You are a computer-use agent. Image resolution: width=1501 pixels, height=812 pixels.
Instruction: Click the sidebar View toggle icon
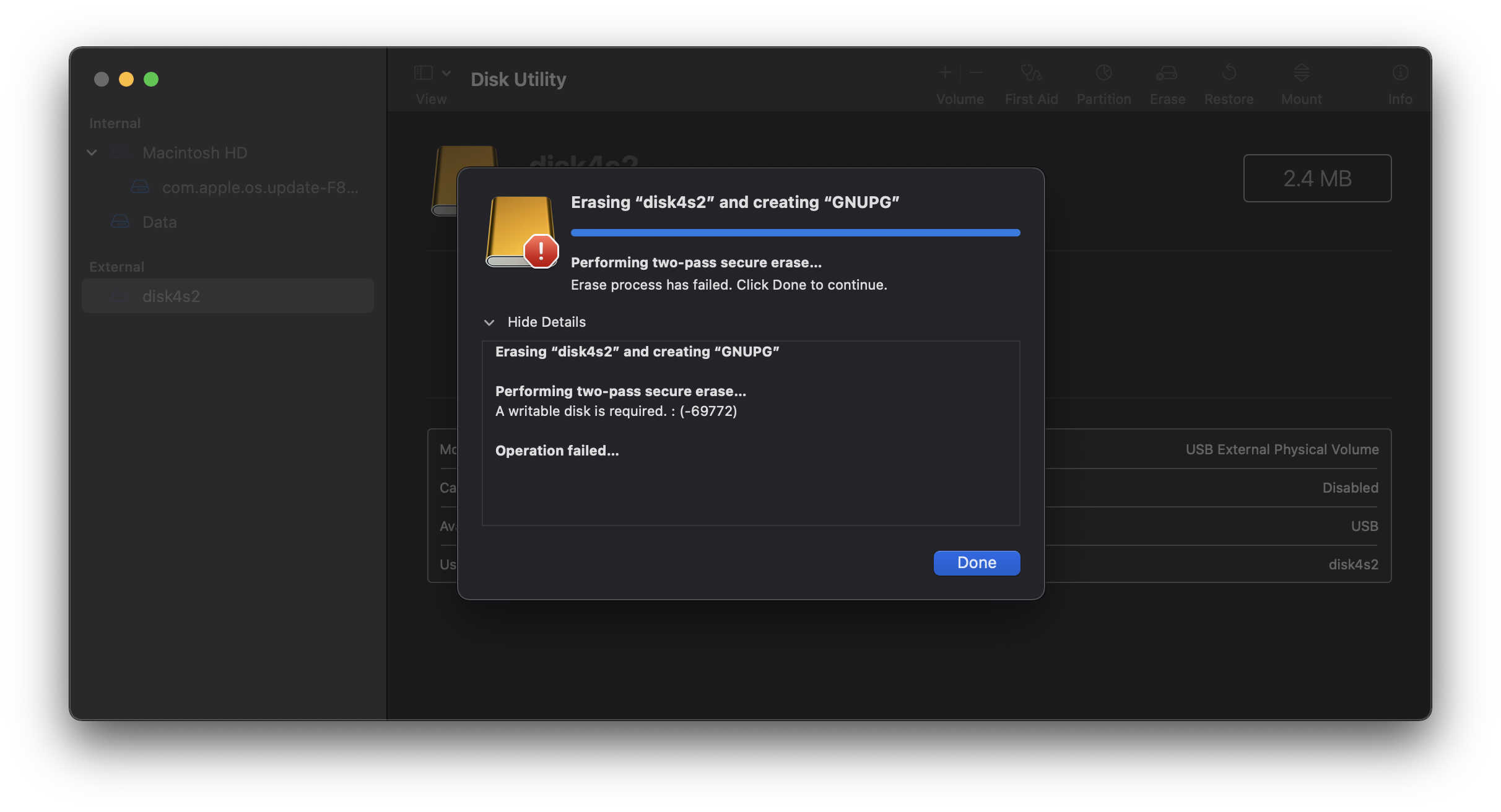click(x=424, y=73)
